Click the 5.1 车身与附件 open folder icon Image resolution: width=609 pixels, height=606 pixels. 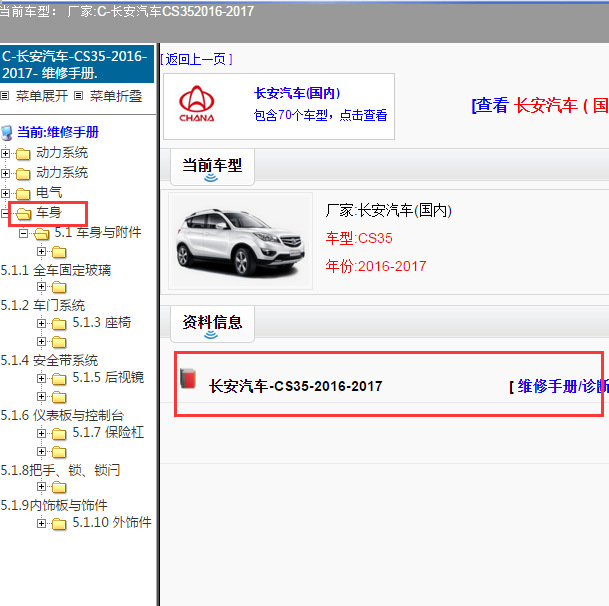(42, 233)
